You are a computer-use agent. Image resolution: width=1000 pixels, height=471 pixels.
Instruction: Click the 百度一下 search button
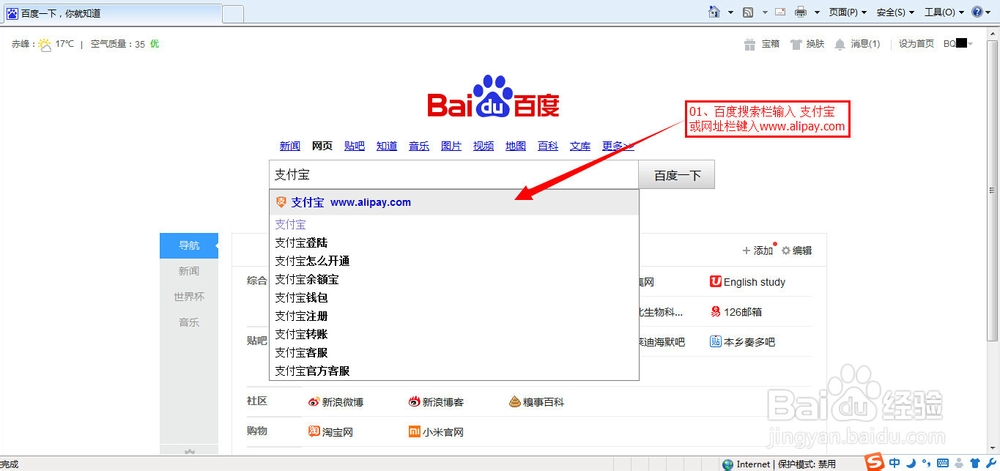(677, 175)
